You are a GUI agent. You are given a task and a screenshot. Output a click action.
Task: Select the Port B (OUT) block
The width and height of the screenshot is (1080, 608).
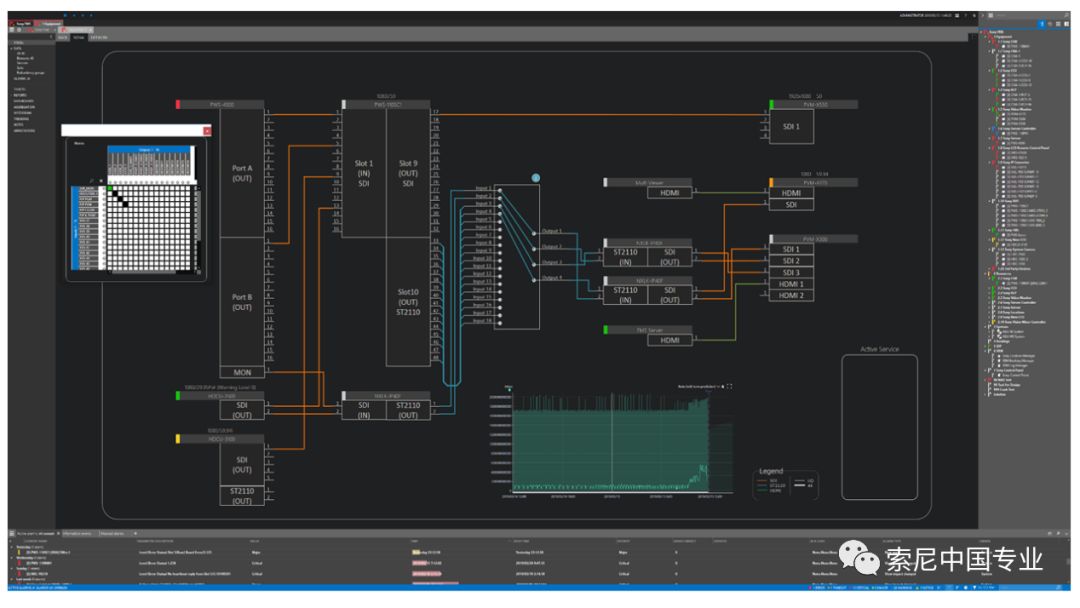click(242, 302)
